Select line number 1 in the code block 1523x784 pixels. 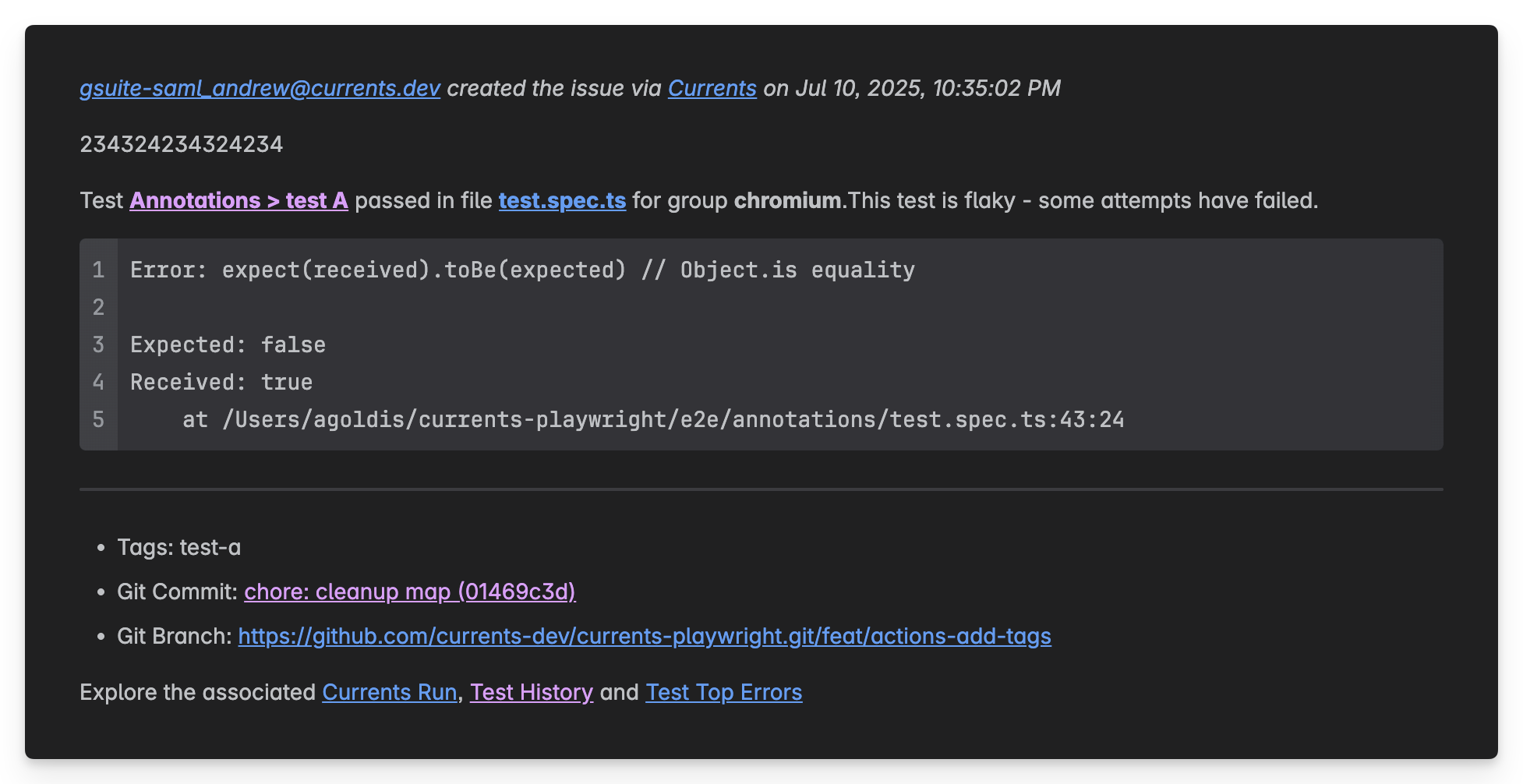click(x=98, y=270)
